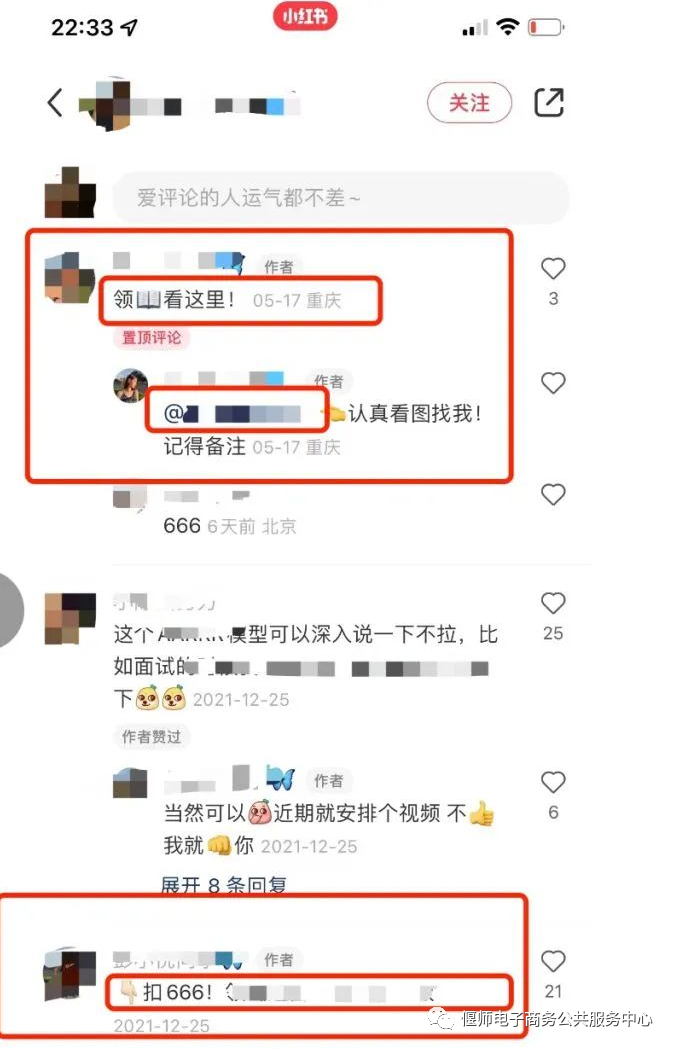This screenshot has width=674, height=1049.
Task: Tap the avatar next to the comment field
Action: click(70, 193)
